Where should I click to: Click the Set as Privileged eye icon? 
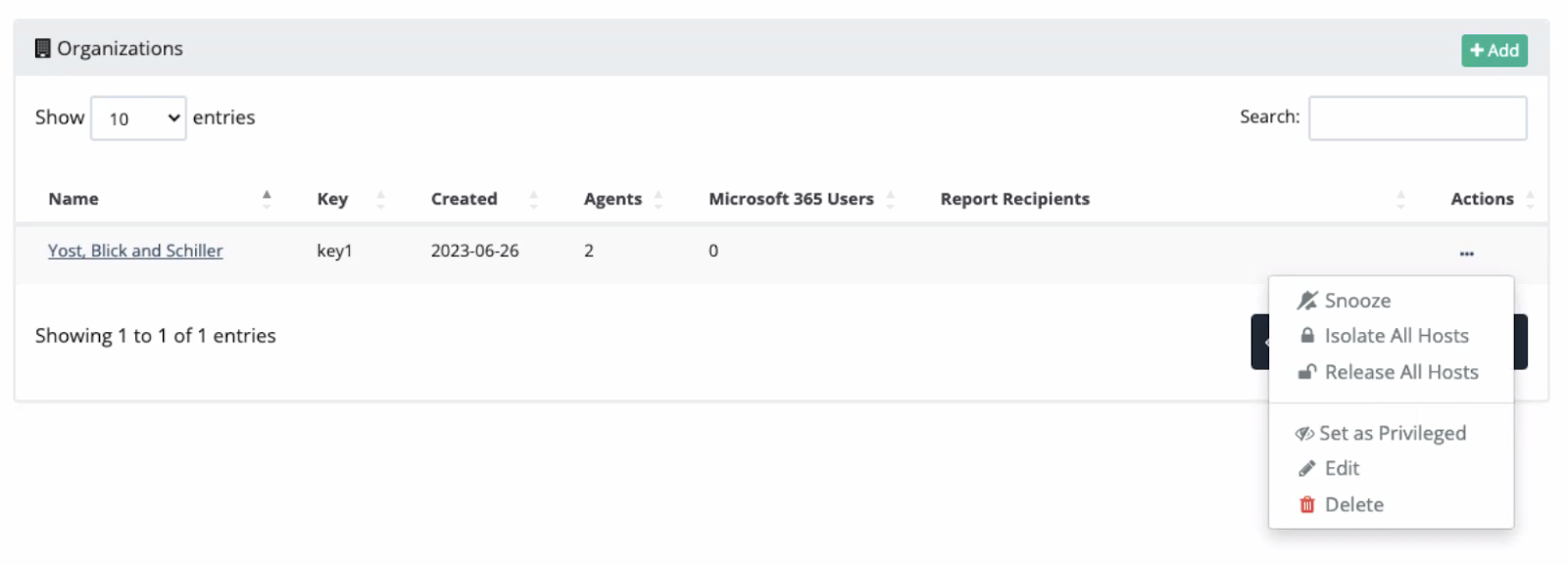coord(1304,434)
